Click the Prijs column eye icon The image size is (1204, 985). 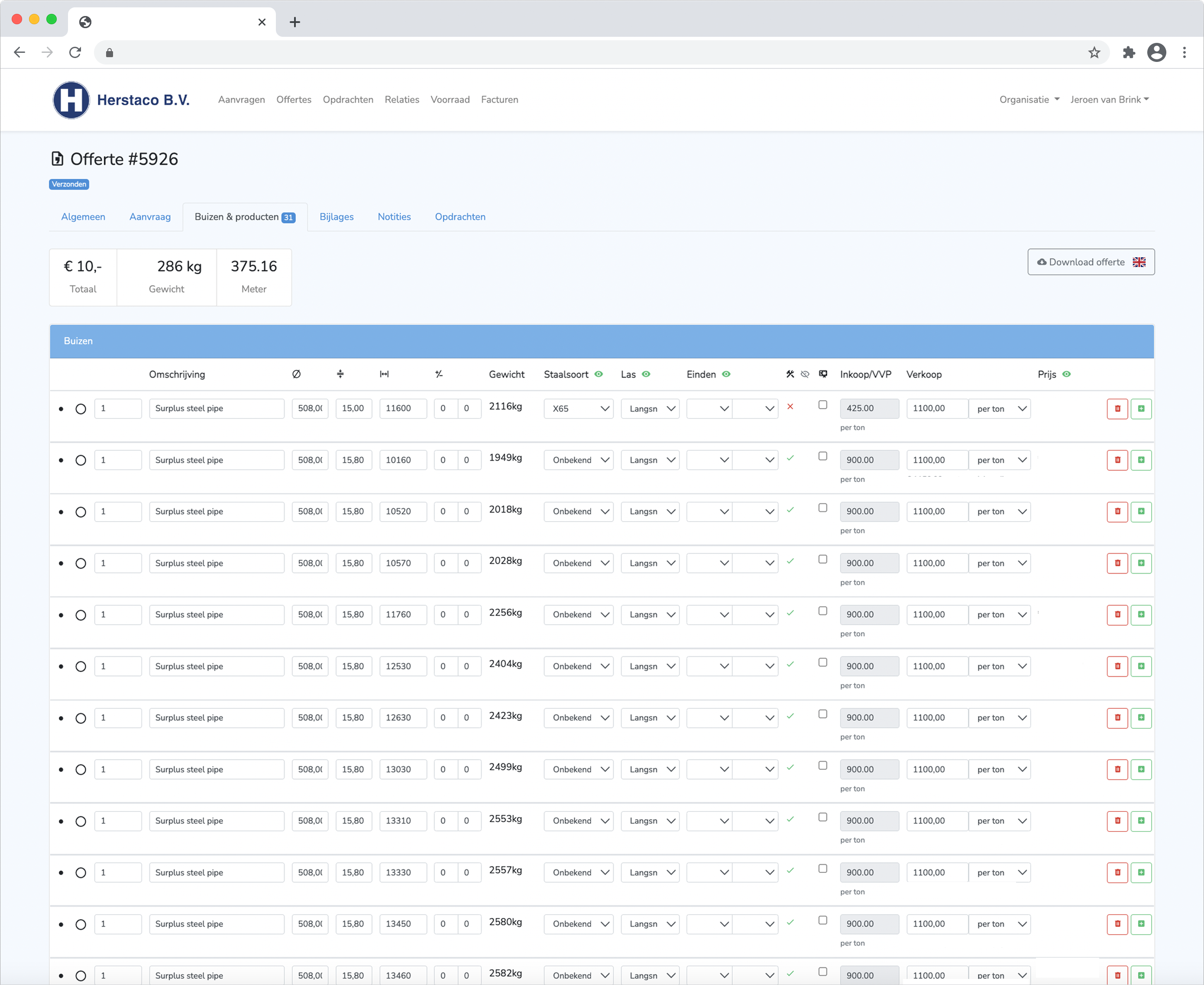pos(1066,374)
